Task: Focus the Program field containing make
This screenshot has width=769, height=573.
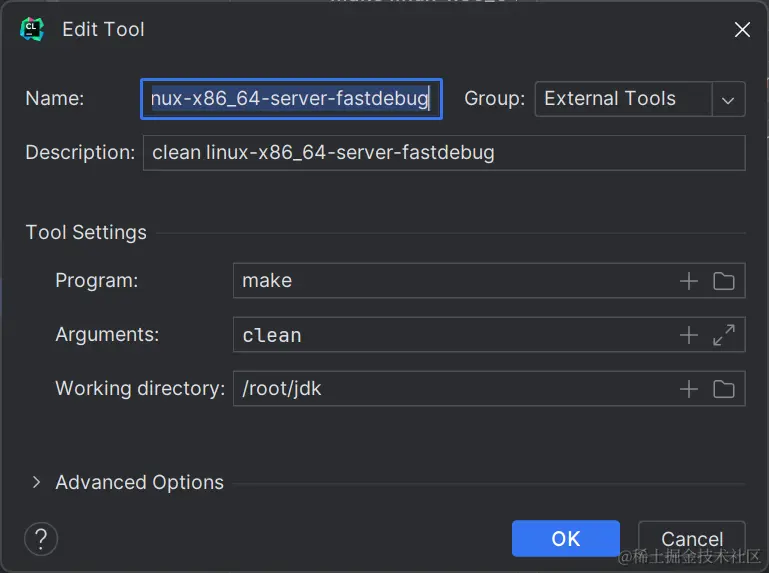Action: coord(450,281)
